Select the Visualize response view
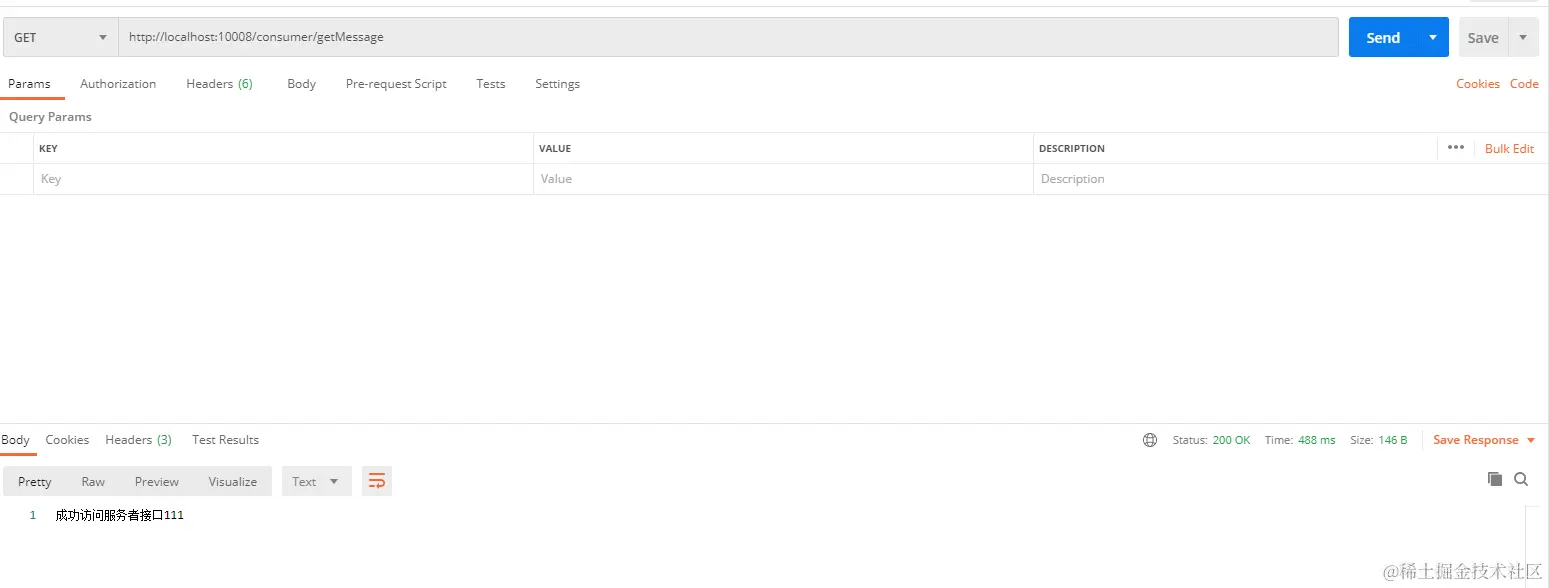Viewport: 1549px width, 588px height. 233,481
